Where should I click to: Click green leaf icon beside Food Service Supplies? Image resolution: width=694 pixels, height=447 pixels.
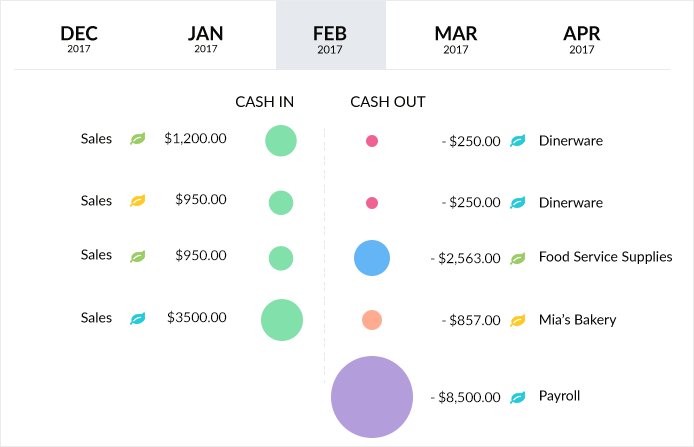[518, 258]
